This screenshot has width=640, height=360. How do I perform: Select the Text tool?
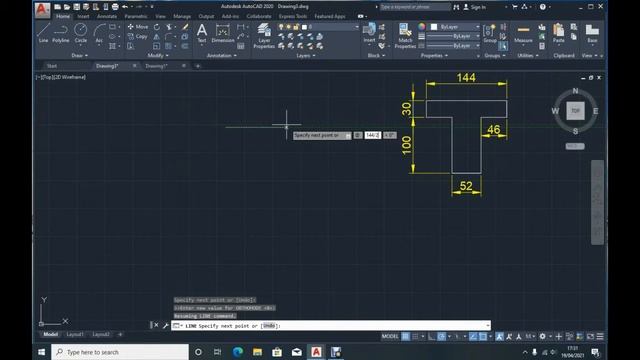click(202, 33)
